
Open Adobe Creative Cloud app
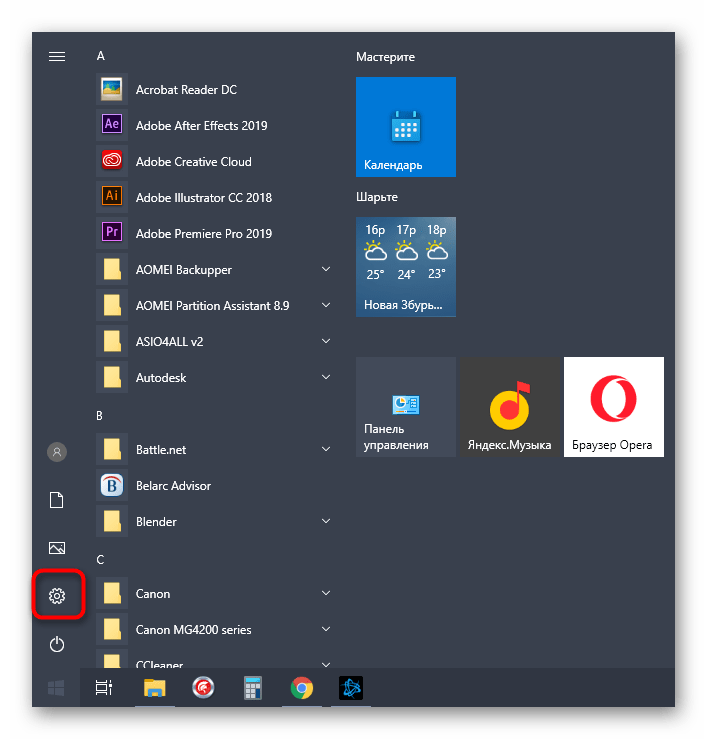click(x=193, y=161)
